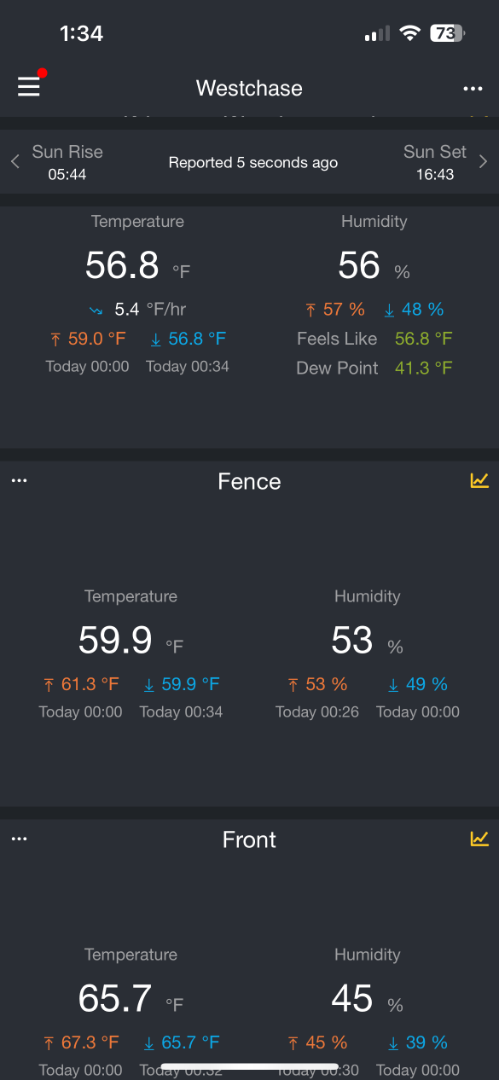Tap the battery indicator showing 73
This screenshot has height=1080, width=499.
click(448, 33)
